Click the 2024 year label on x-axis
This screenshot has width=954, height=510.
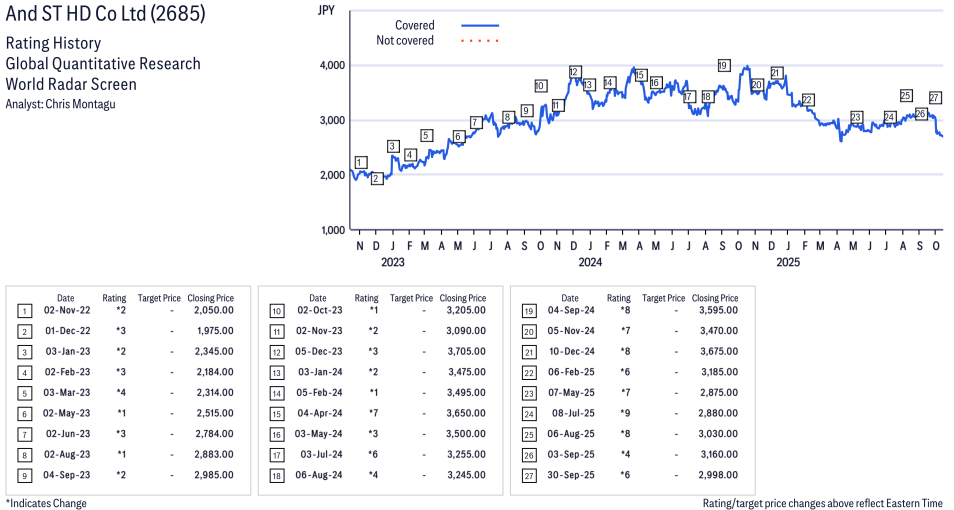pyautogui.click(x=589, y=263)
